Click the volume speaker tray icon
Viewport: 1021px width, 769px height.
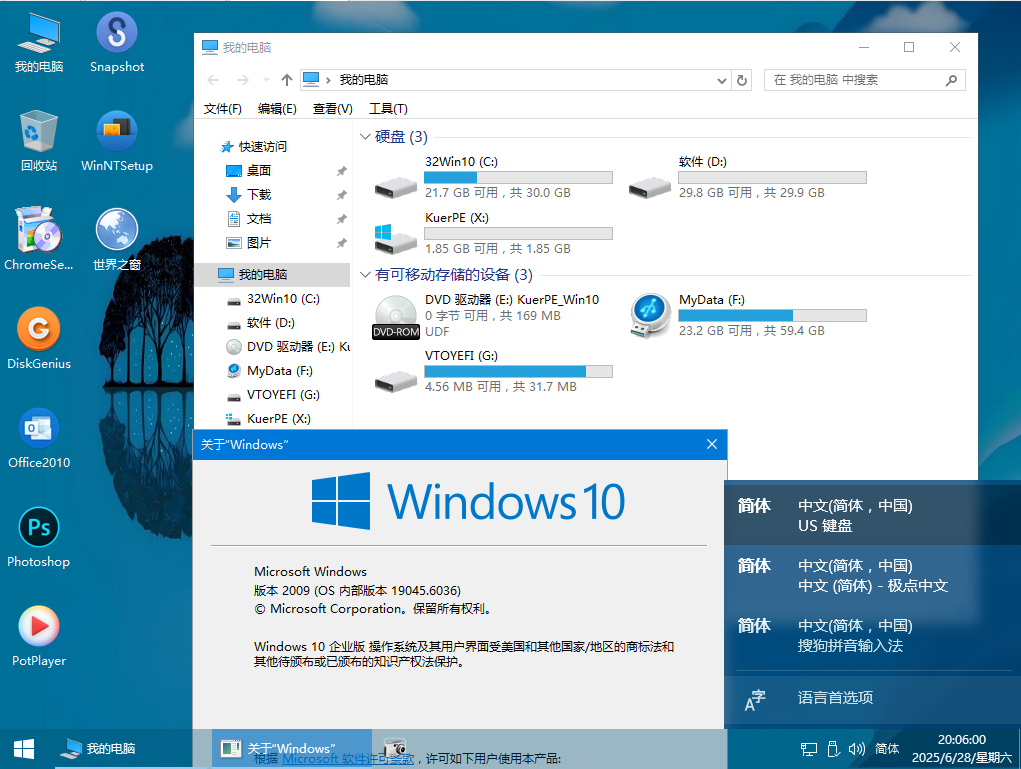pos(856,749)
